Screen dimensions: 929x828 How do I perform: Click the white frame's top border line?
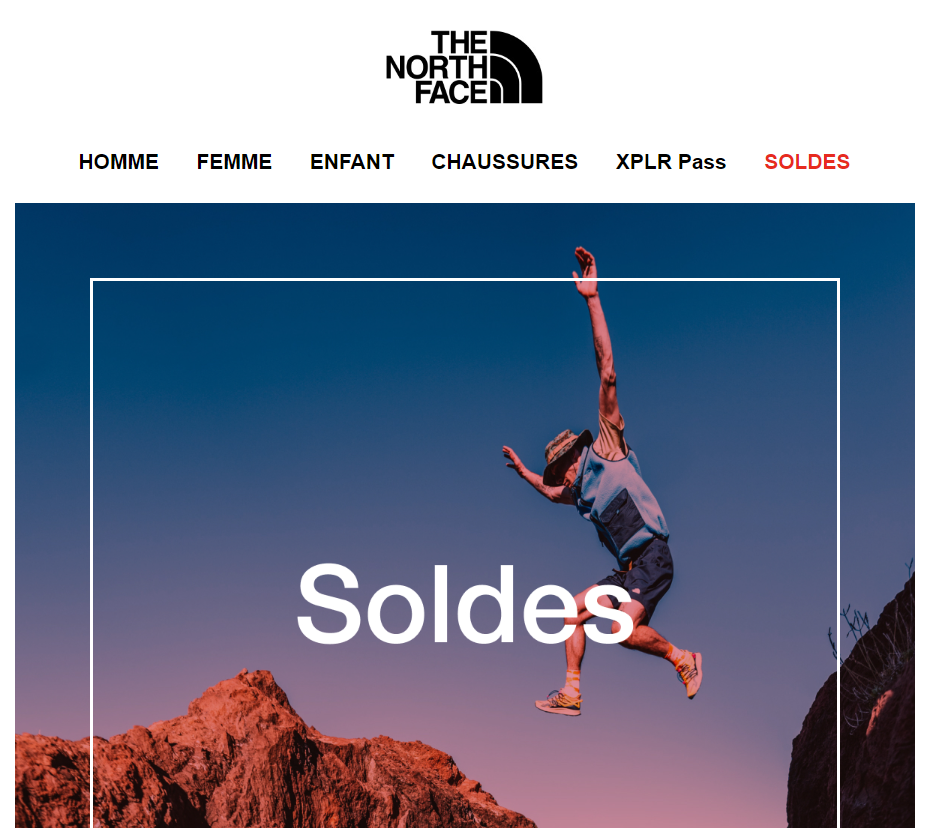point(465,280)
